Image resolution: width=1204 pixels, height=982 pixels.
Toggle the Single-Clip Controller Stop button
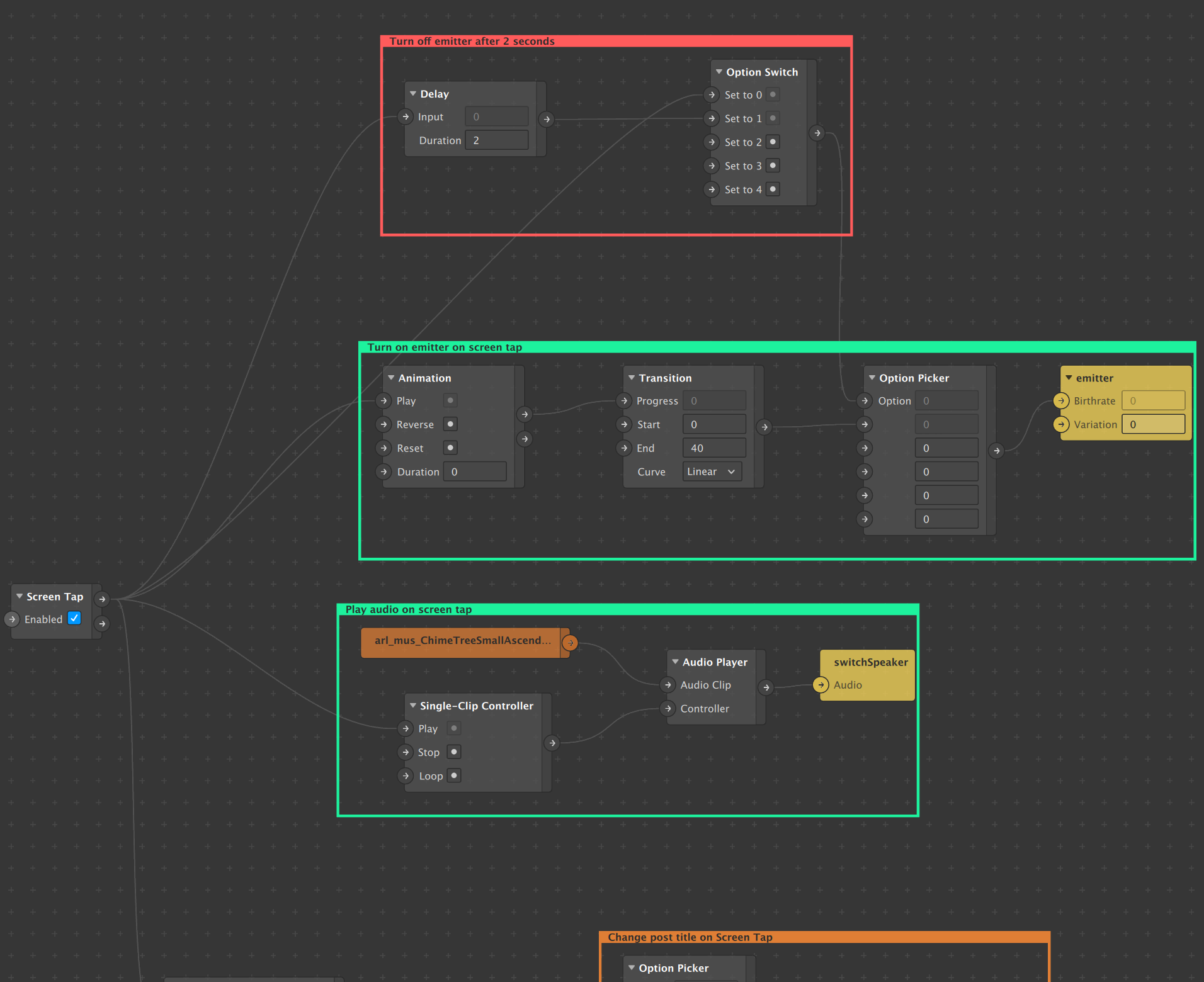[454, 752]
